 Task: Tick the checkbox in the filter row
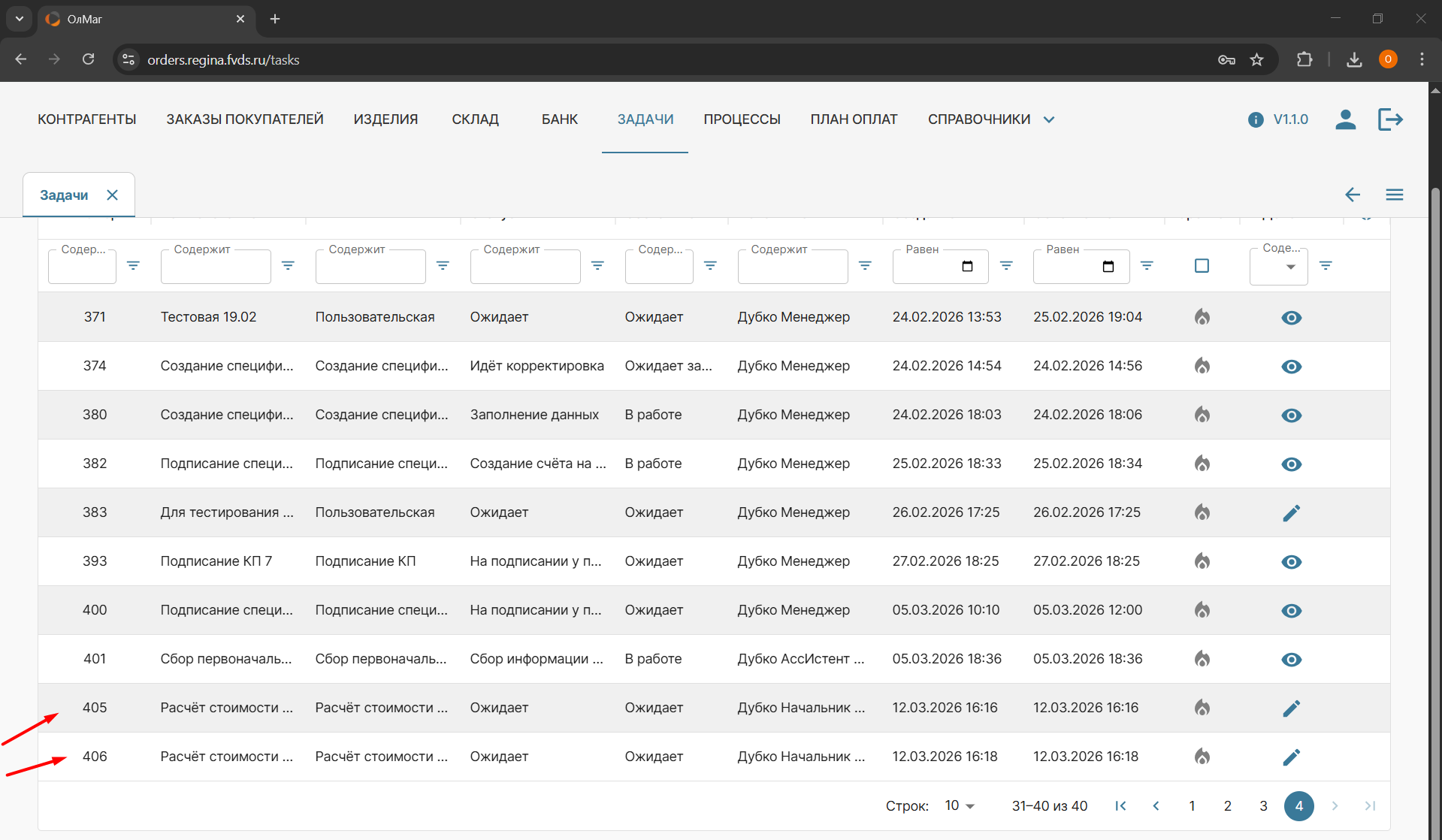[x=1202, y=266]
